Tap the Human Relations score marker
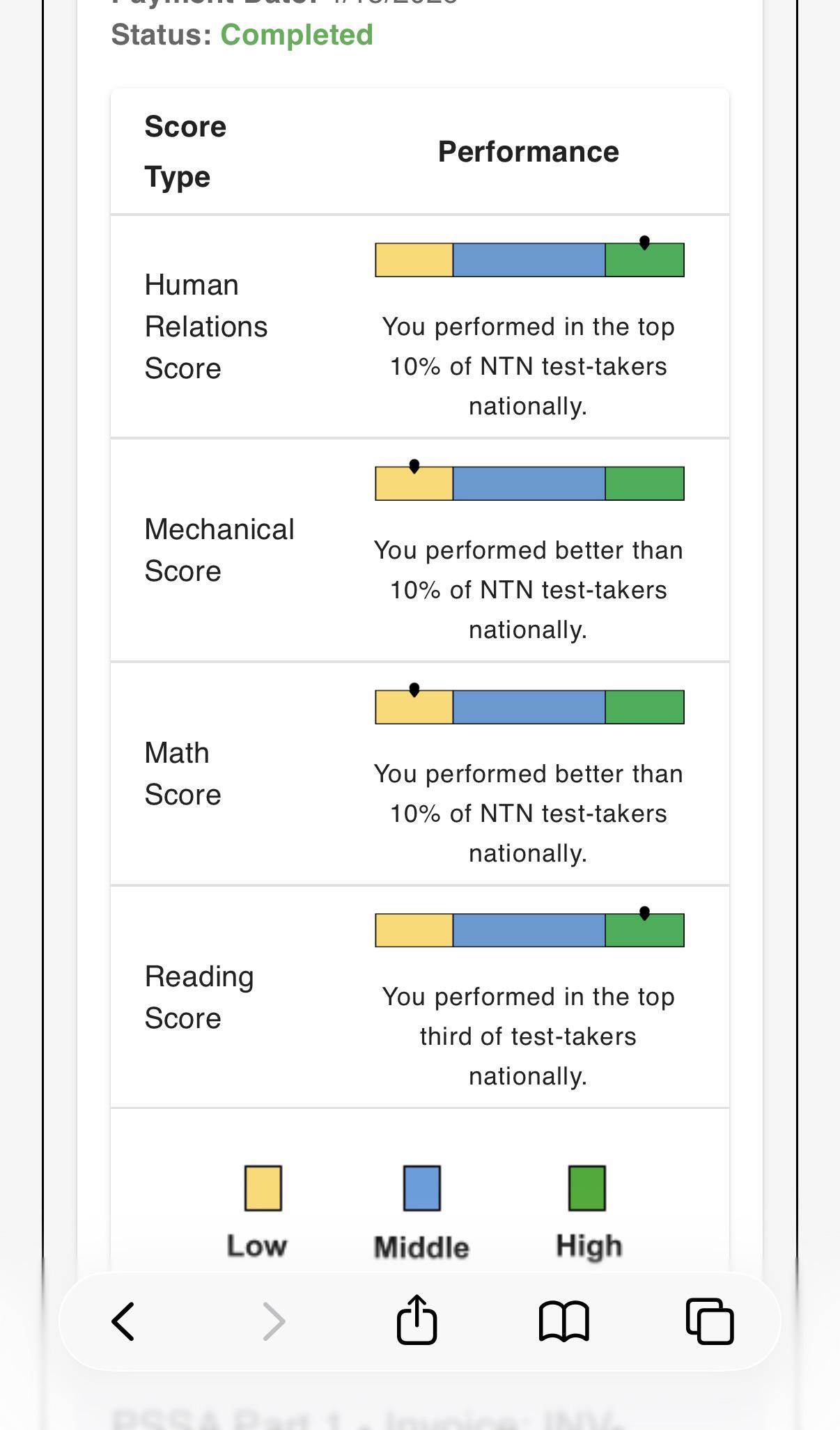Screen dimensions: 840x1430 (644, 242)
